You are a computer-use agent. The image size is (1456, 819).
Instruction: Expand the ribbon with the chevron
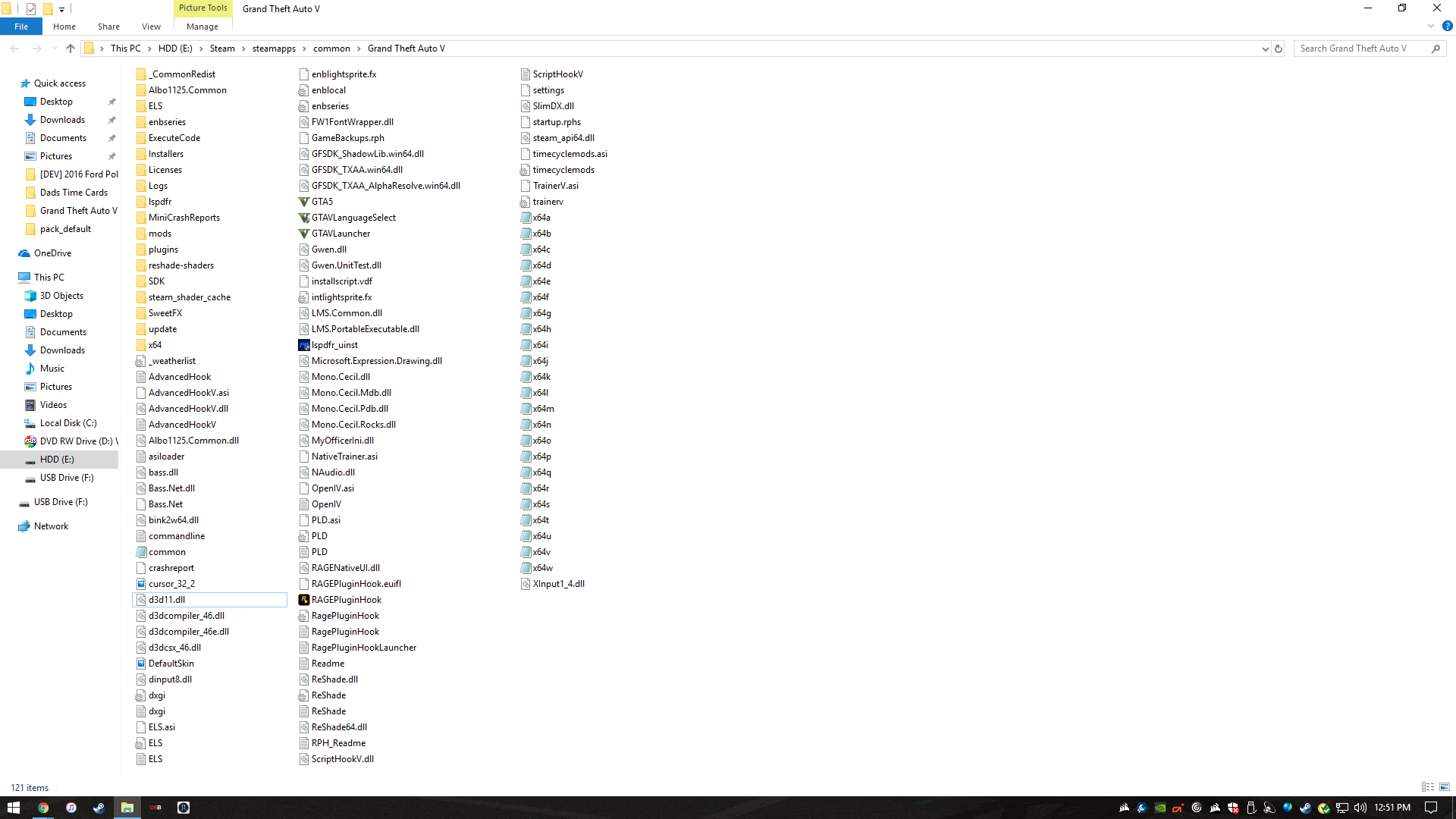pyautogui.click(x=1431, y=27)
